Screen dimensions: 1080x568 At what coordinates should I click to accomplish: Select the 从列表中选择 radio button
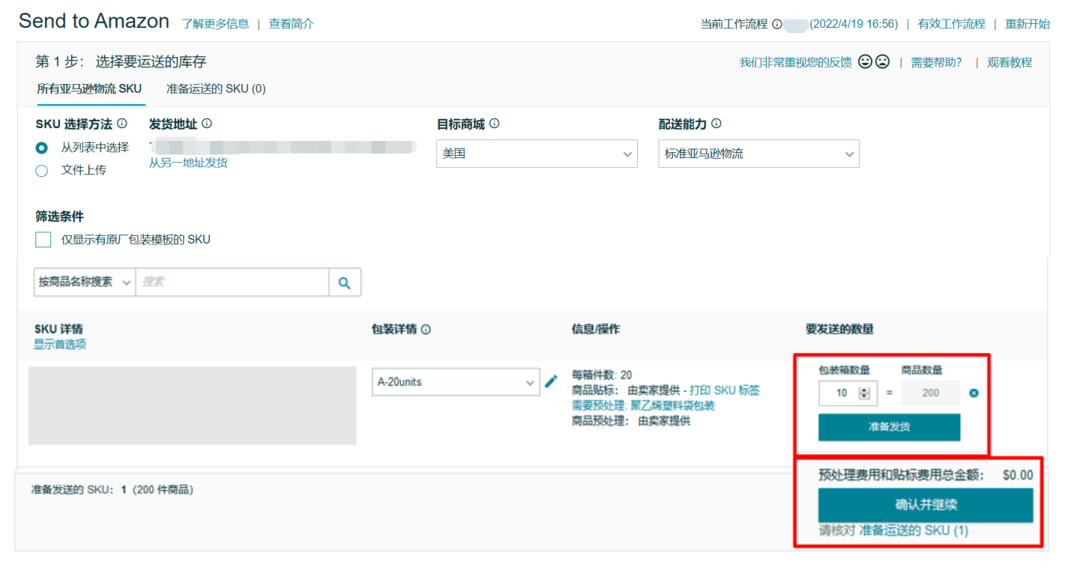click(42, 148)
